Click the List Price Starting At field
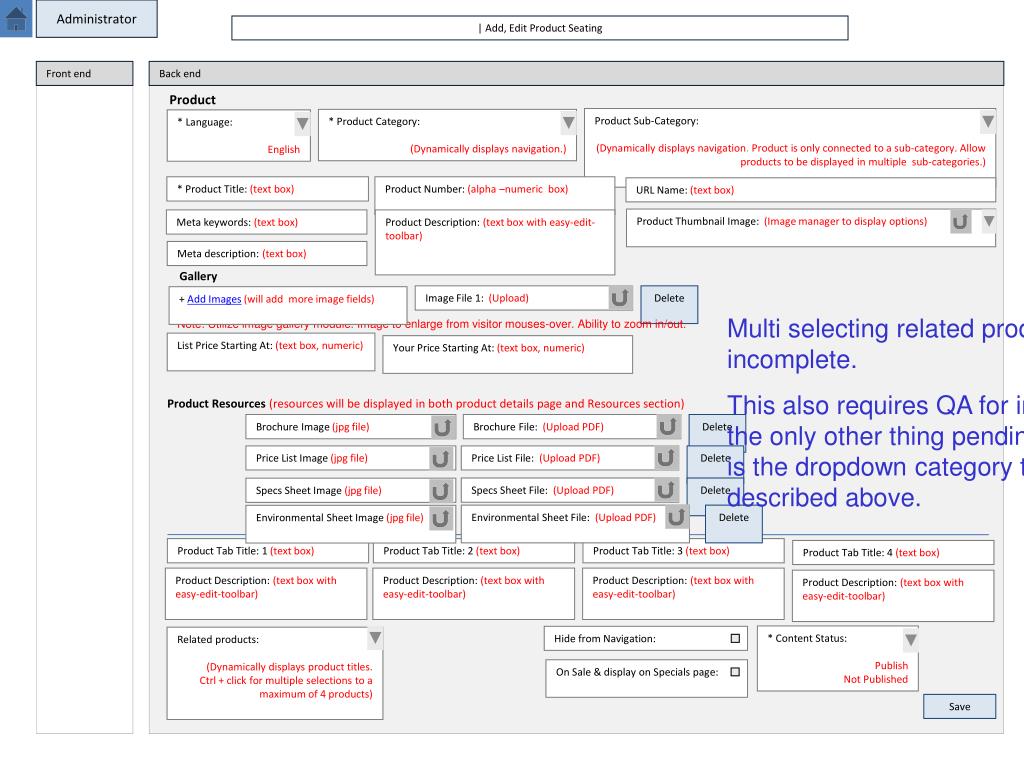 click(271, 353)
